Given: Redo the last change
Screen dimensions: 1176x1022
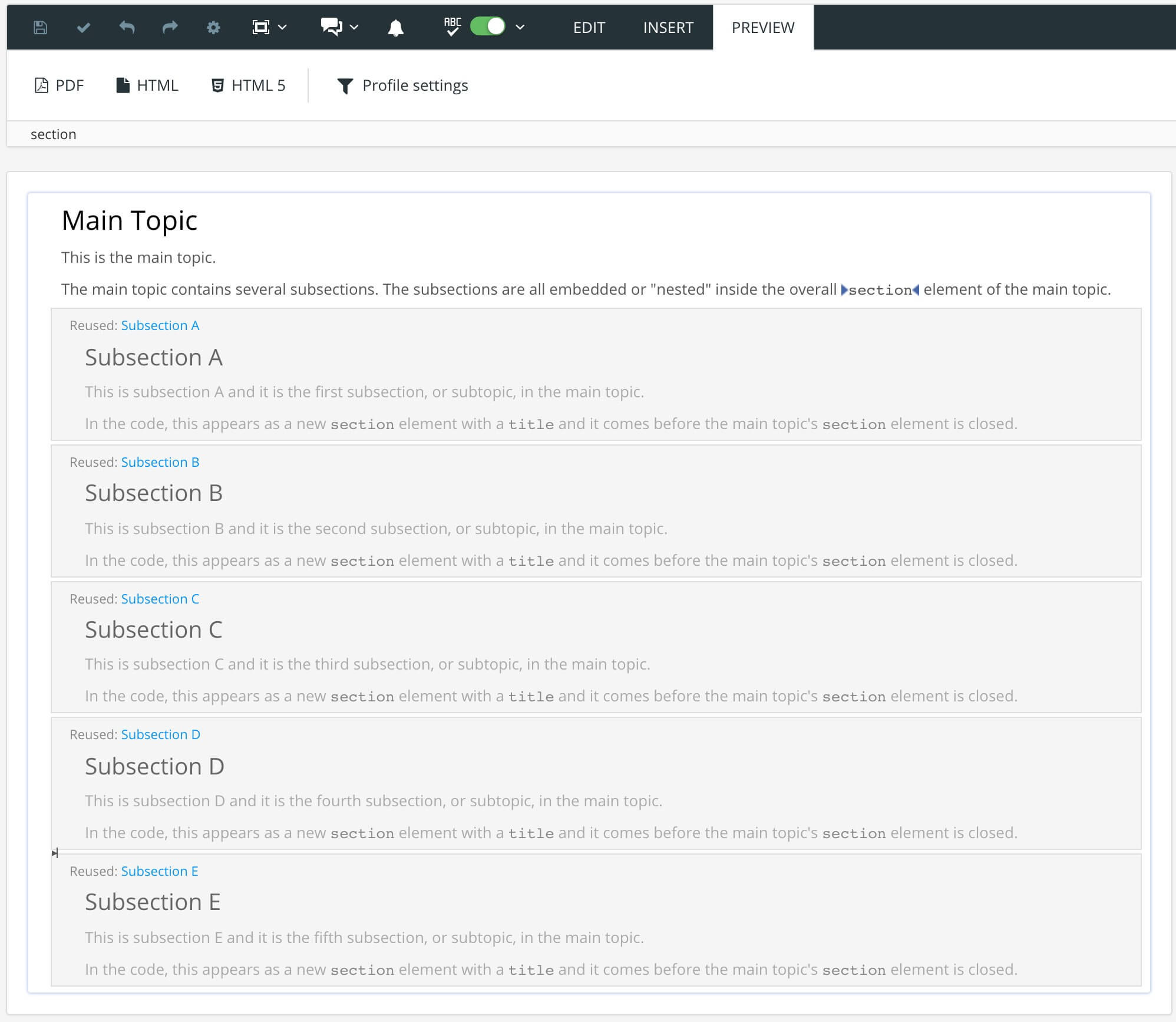Looking at the screenshot, I should pos(170,27).
